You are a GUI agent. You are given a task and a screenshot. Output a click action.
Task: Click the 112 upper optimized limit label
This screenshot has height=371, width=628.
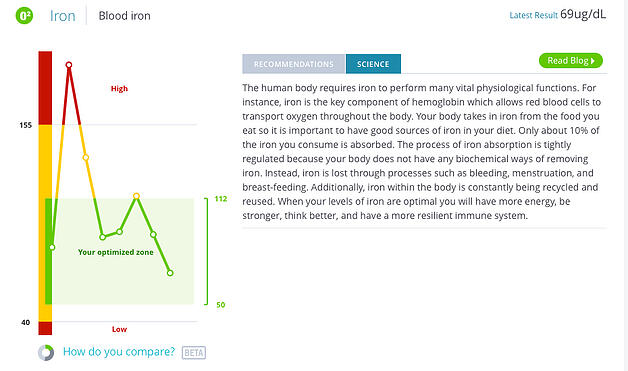point(221,199)
